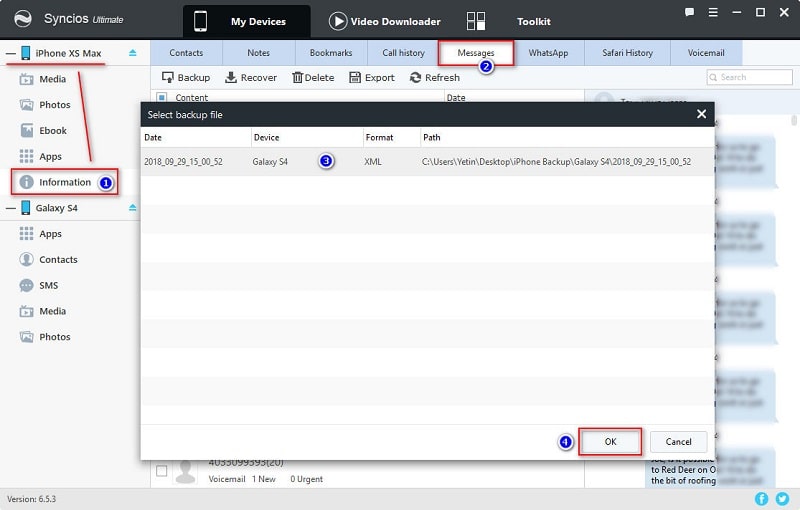The image size is (800, 510).
Task: Open Ebook in the sidebar
Action: pyautogui.click(x=43, y=131)
